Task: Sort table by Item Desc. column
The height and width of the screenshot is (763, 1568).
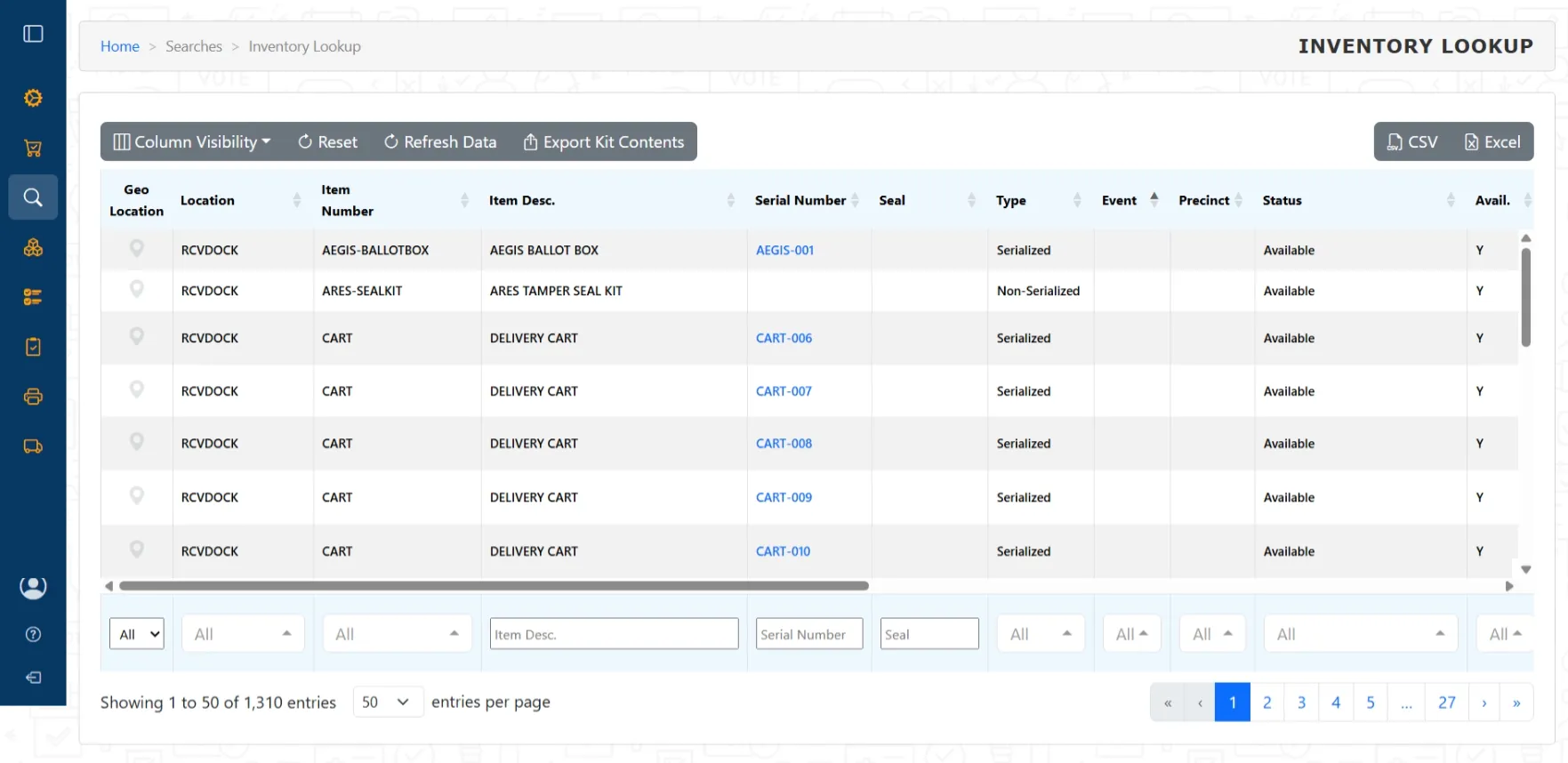Action: coord(614,201)
